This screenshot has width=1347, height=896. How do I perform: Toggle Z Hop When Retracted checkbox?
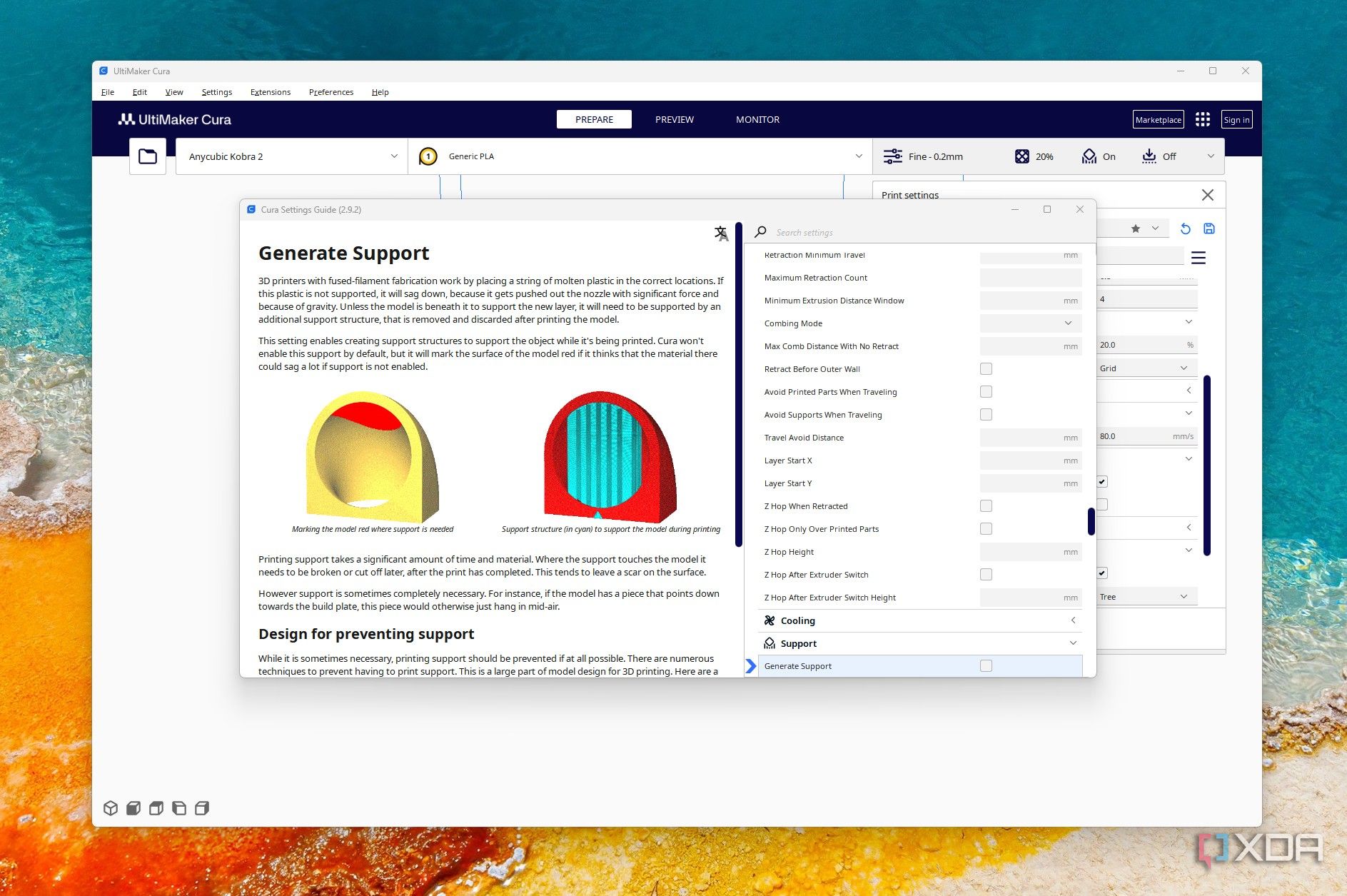(x=986, y=506)
